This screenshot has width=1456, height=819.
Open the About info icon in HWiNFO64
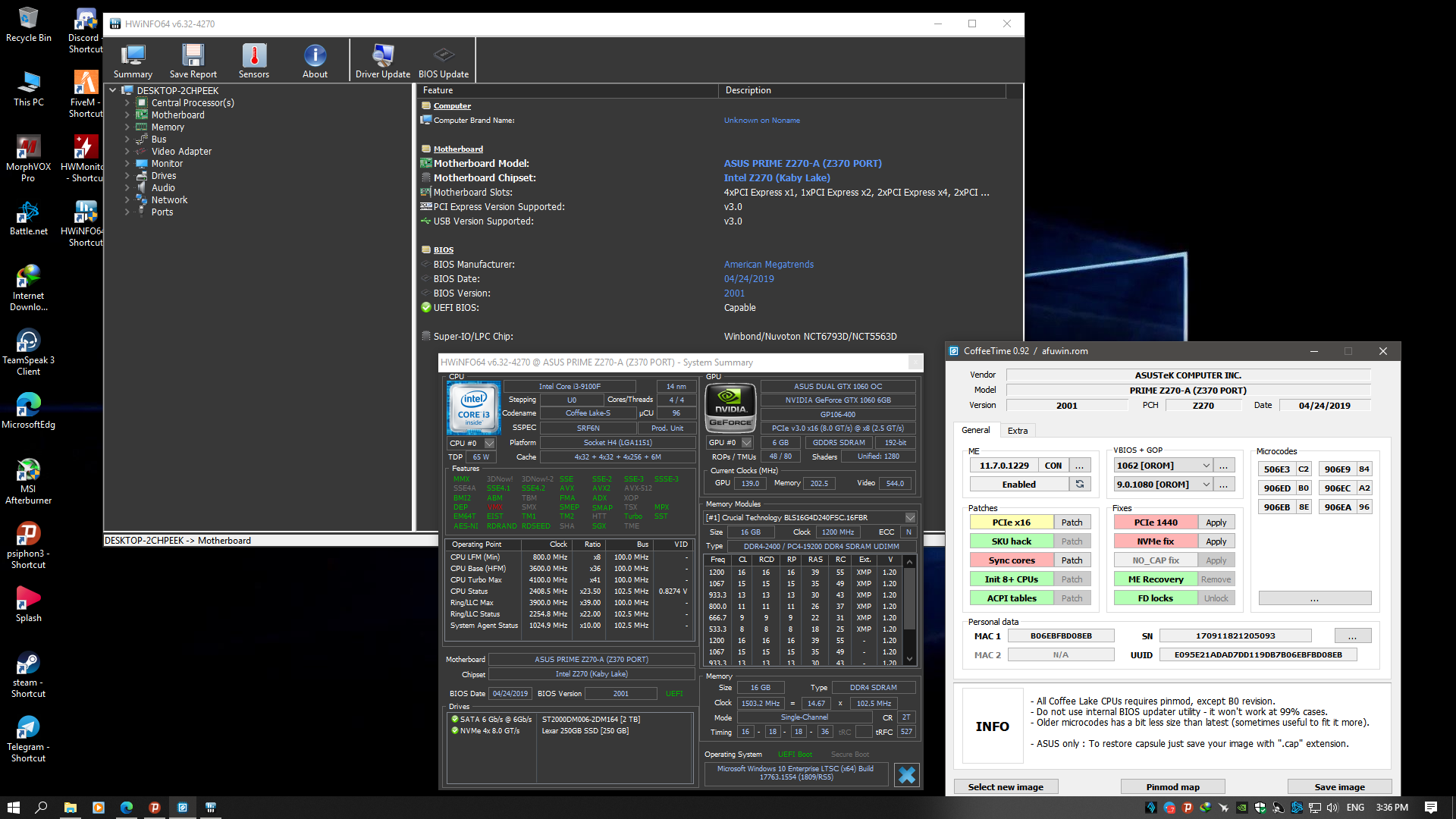[x=315, y=61]
